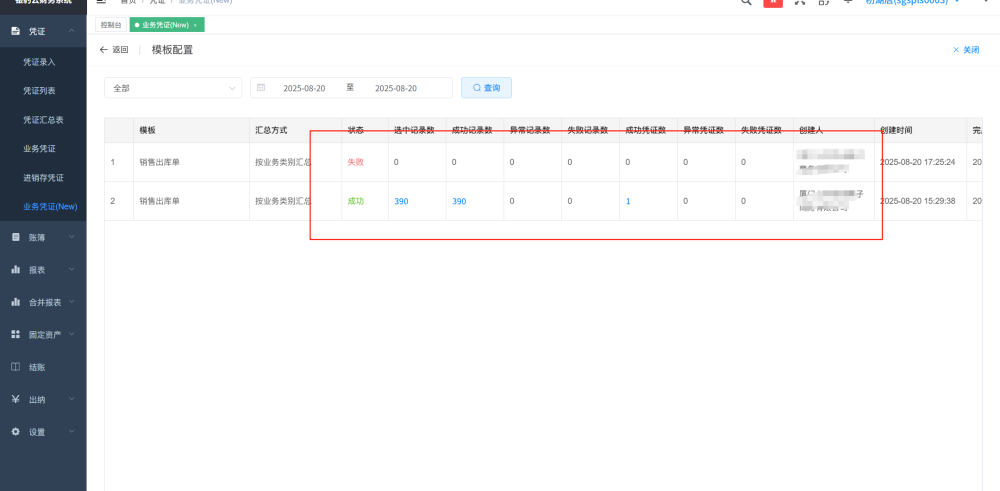The height and width of the screenshot is (491, 1000).
Task: Click the 合并报表 chart icon in sidebar
Action: click(x=16, y=302)
